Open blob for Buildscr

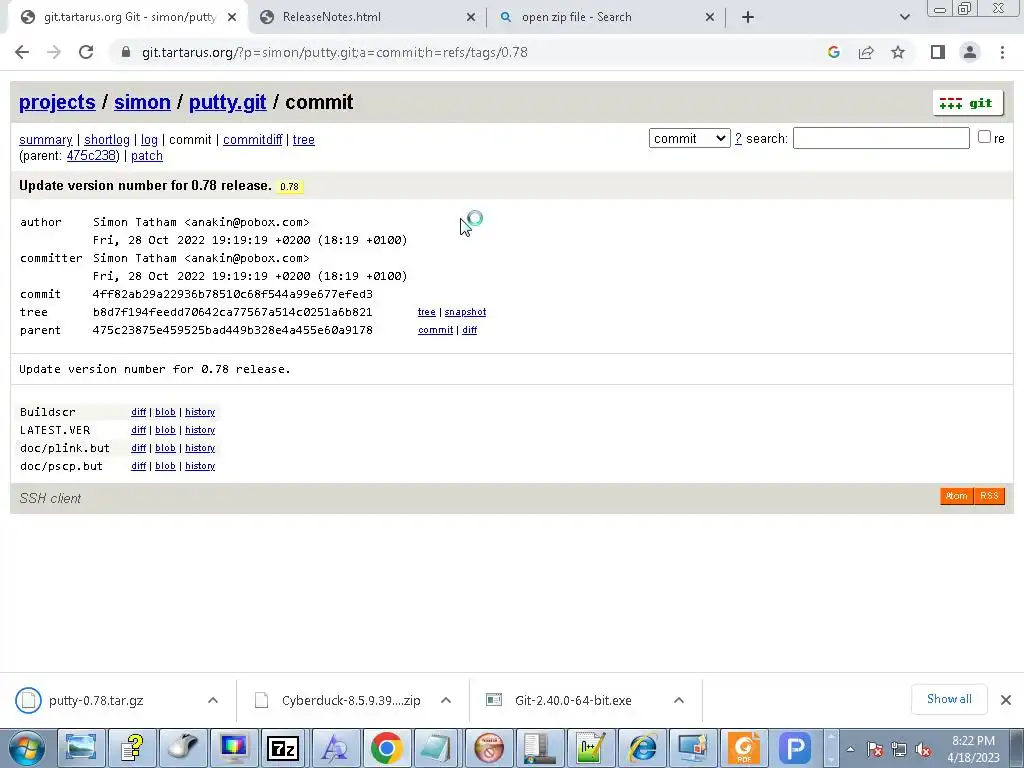[x=165, y=412]
